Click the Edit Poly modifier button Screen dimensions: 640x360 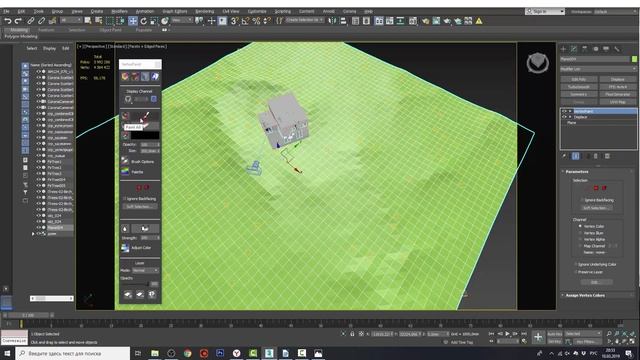(x=579, y=79)
